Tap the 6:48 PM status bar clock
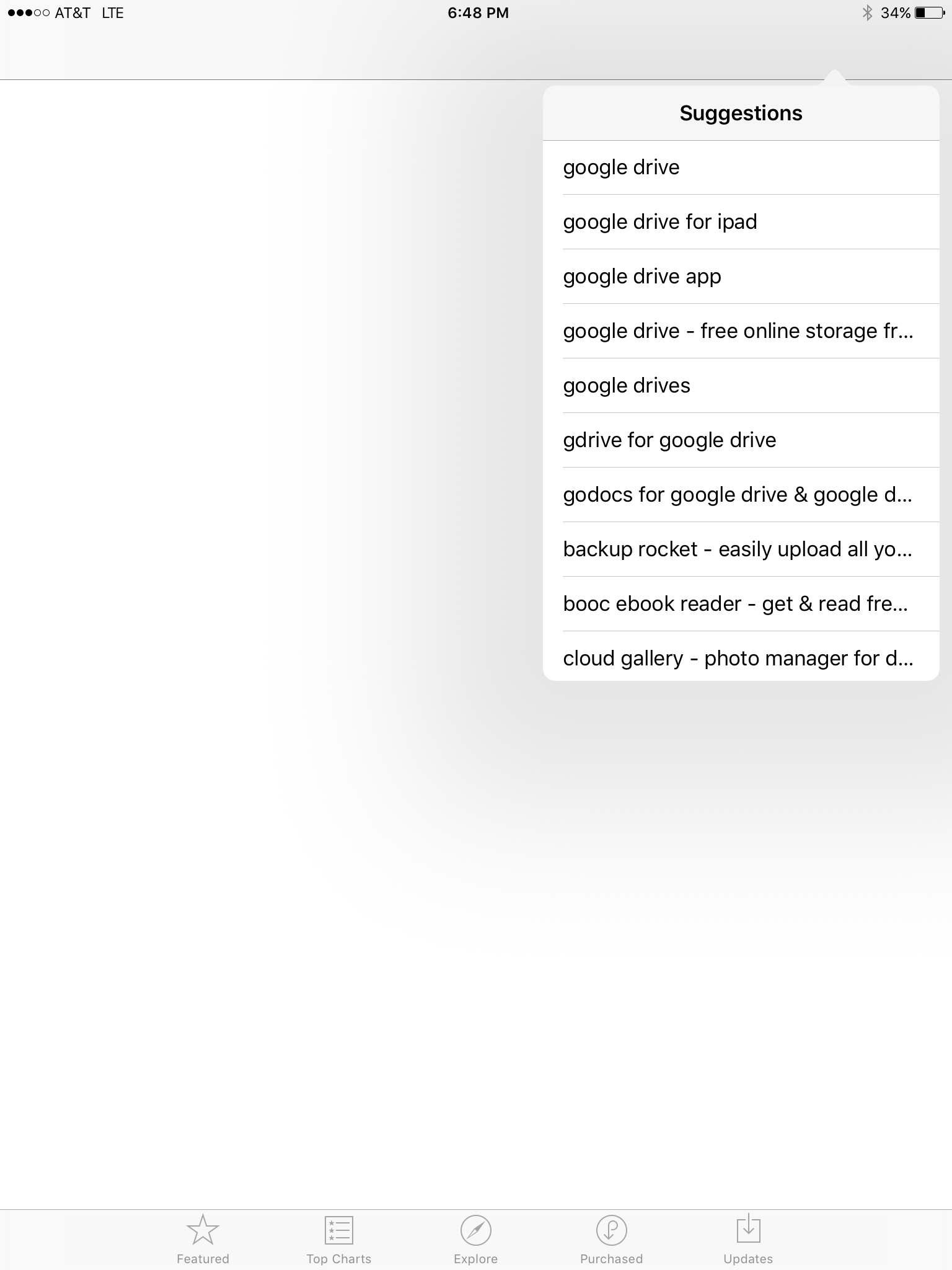Viewport: 952px width, 1270px height. (478, 13)
